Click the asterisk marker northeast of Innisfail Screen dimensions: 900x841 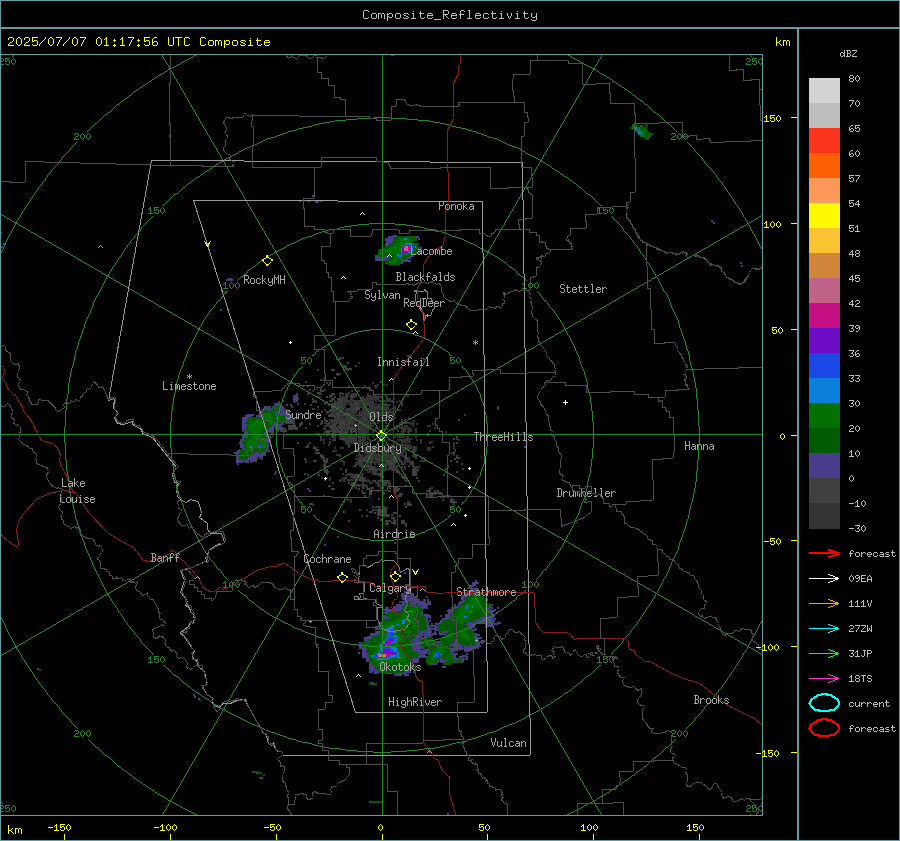point(475,343)
